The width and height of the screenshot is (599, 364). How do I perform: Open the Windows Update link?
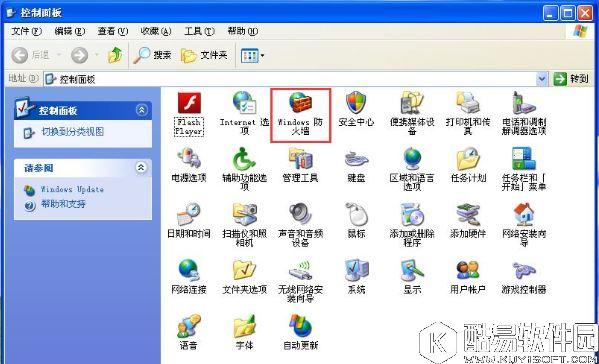(72, 189)
